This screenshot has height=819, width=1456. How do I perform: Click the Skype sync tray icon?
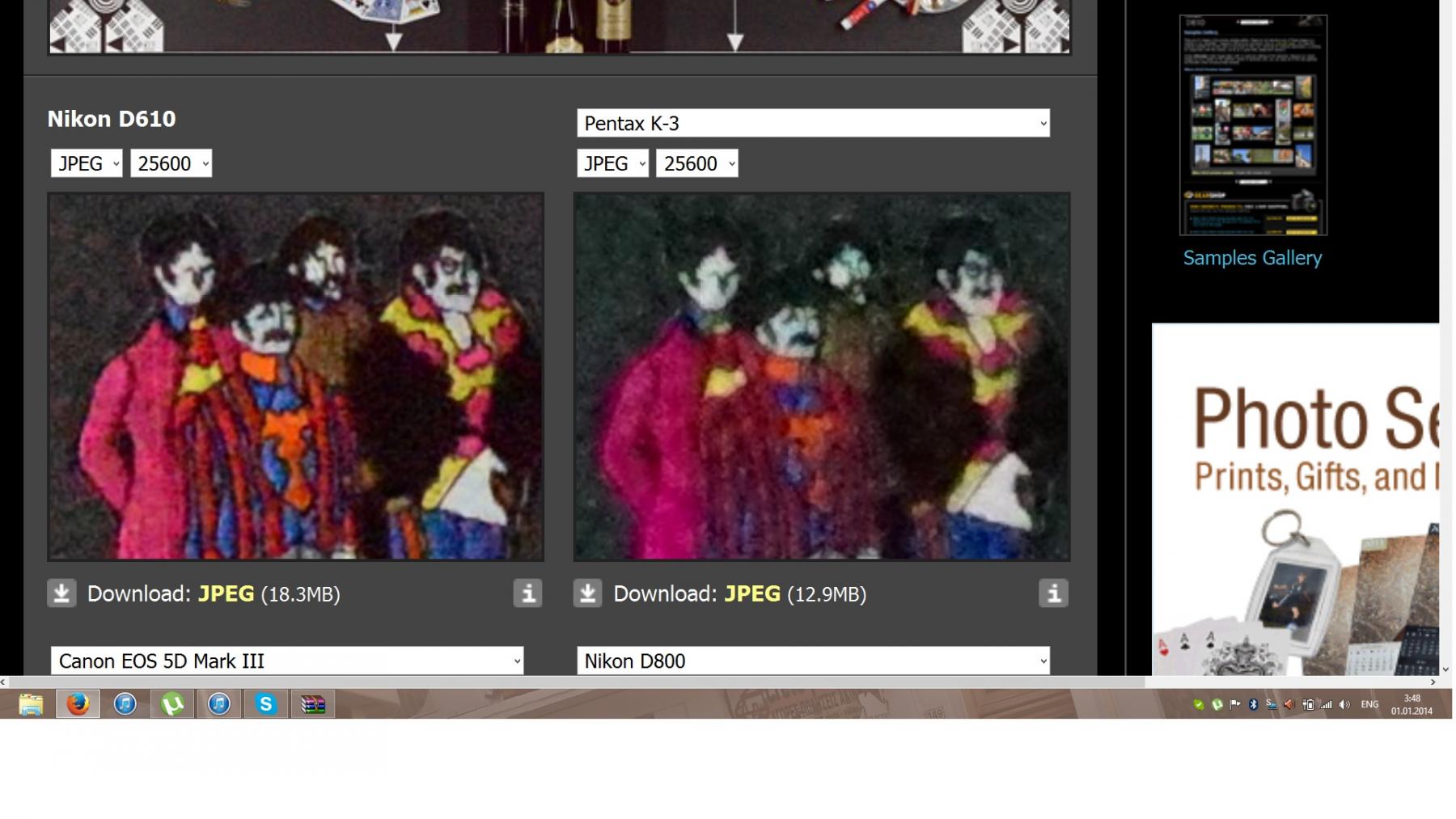1271,704
